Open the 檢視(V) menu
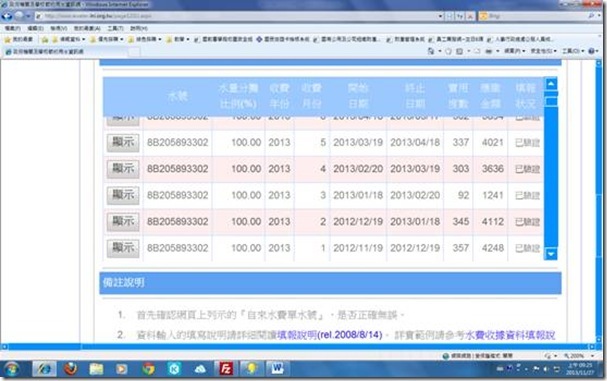This screenshot has height=381, width=607. [58, 28]
